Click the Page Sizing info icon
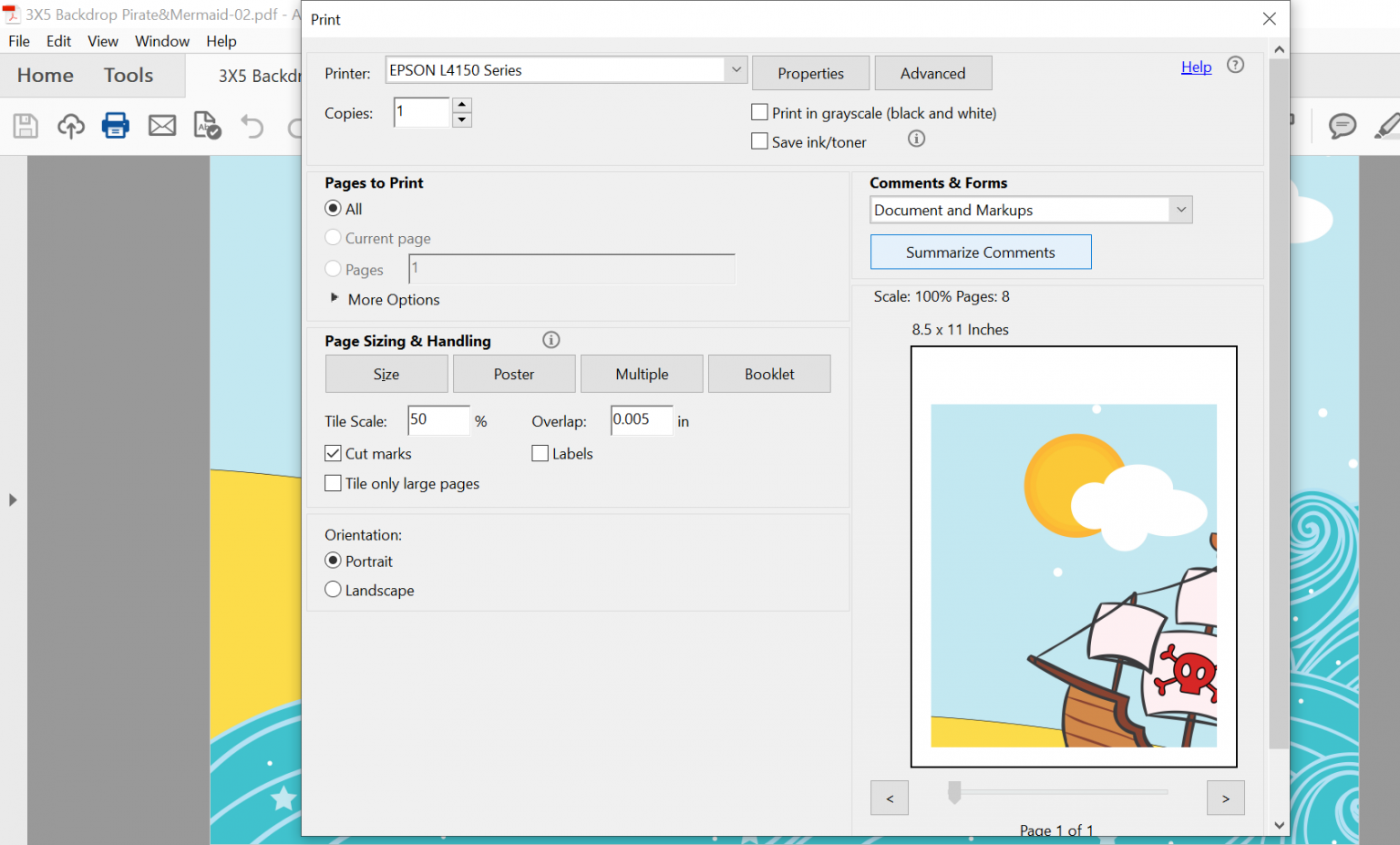 (x=551, y=339)
